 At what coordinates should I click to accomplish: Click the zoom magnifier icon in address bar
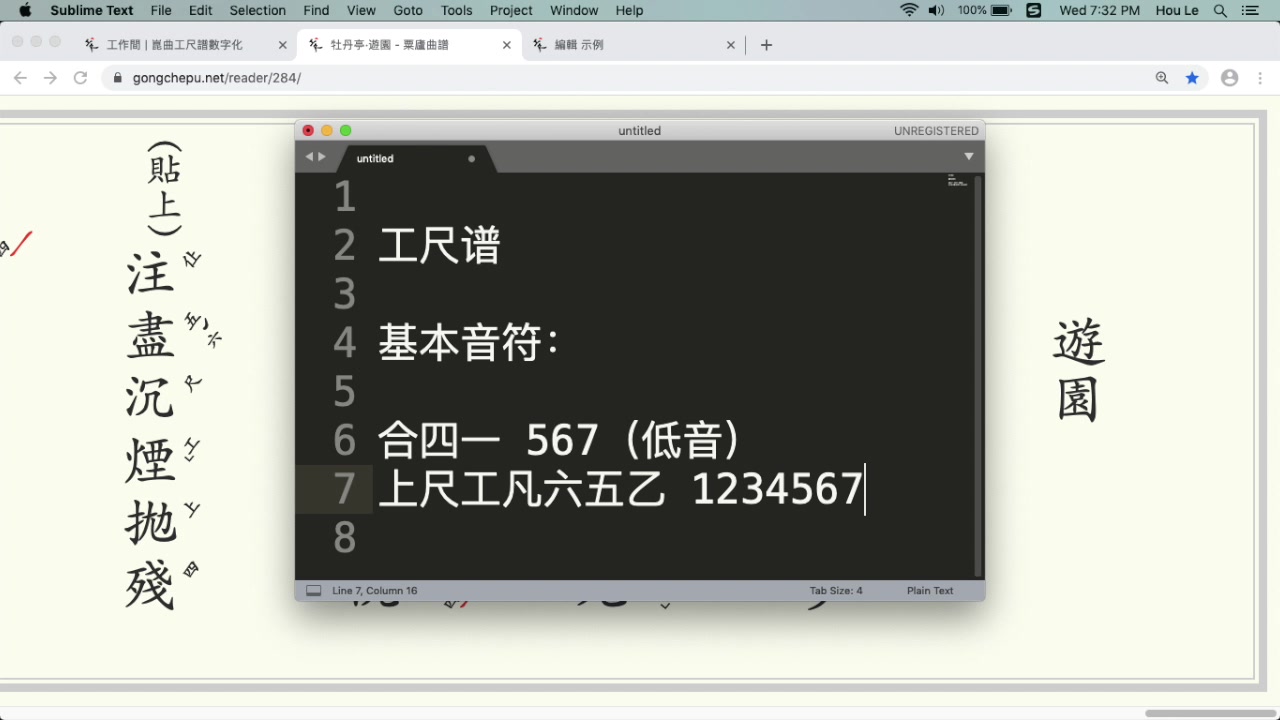[1162, 78]
